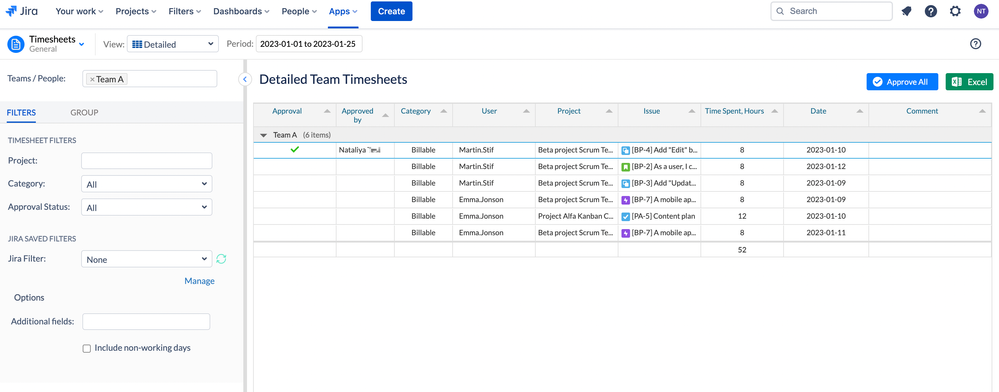Enable Include non-working days checkbox

click(x=87, y=349)
